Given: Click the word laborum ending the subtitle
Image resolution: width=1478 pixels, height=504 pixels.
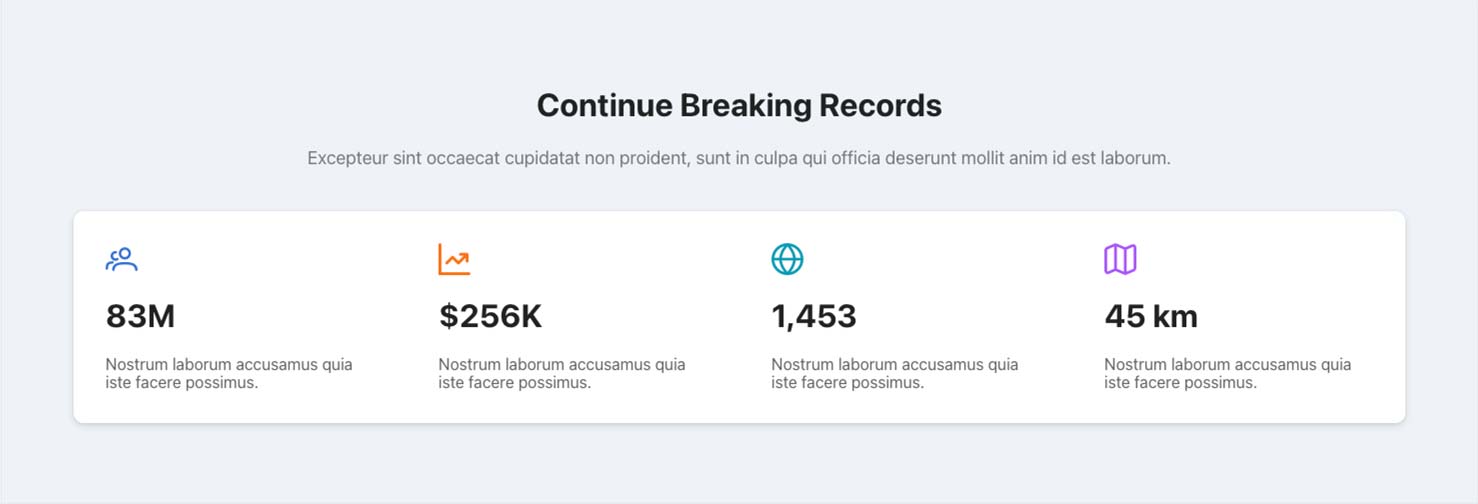Looking at the screenshot, I should pyautogui.click(x=1137, y=158).
